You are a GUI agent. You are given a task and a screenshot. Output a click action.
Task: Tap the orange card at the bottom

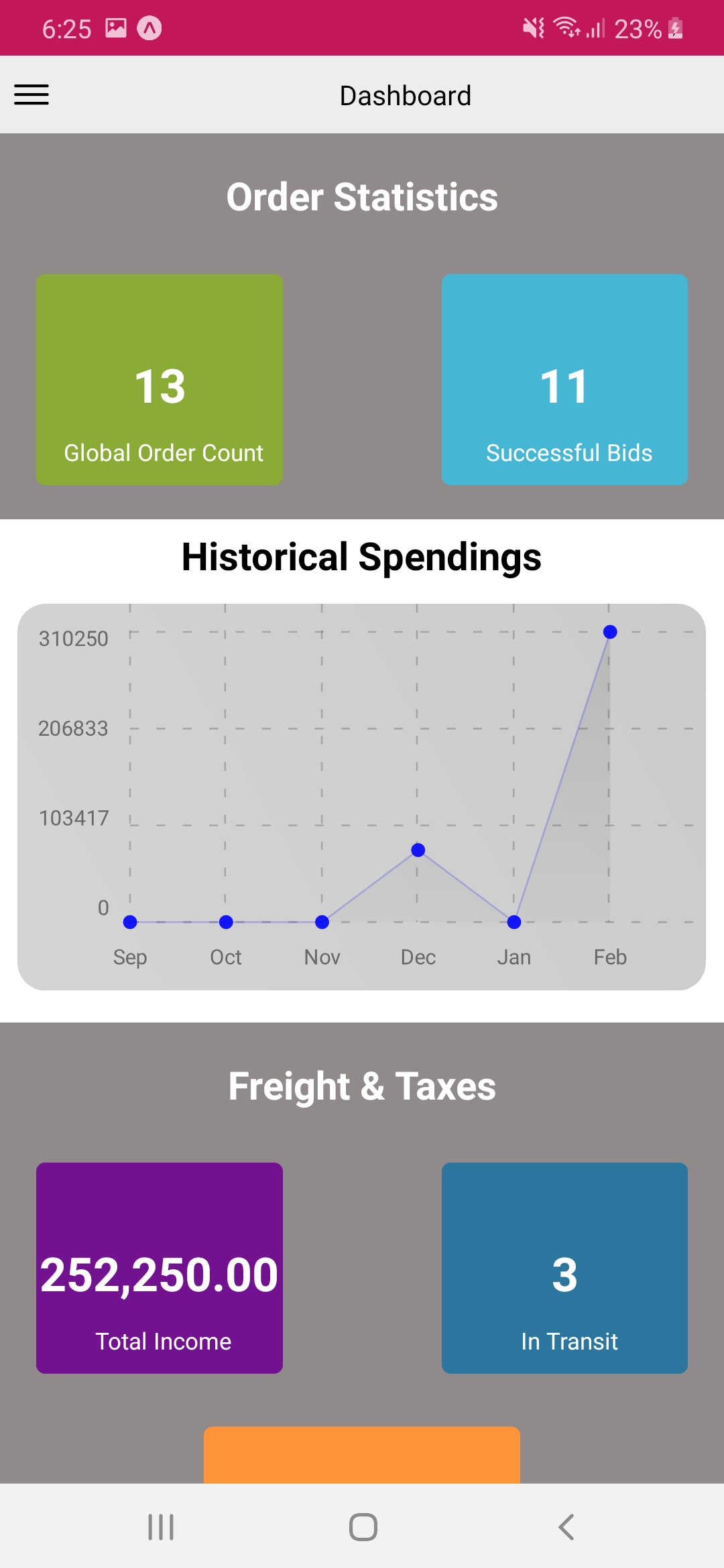coord(362,1455)
